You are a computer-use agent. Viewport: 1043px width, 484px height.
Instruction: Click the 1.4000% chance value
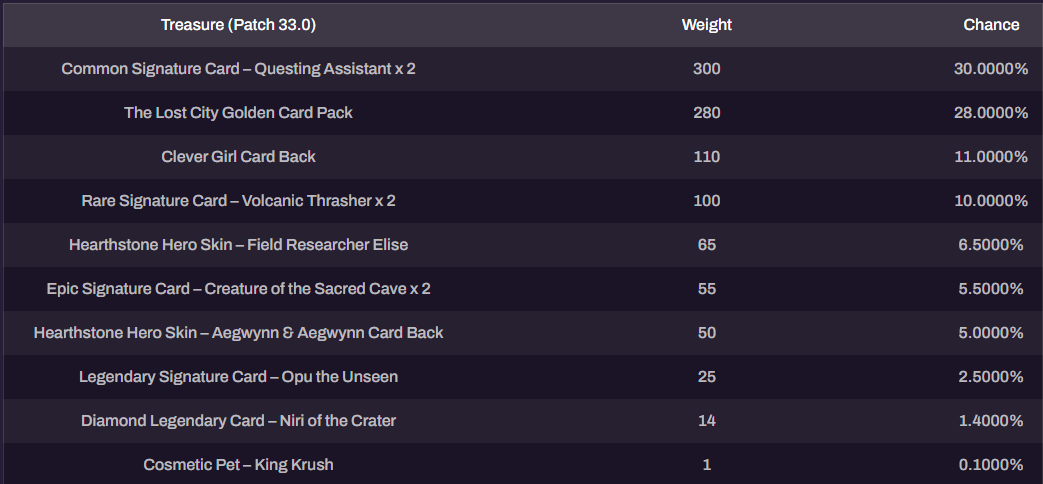pos(991,420)
